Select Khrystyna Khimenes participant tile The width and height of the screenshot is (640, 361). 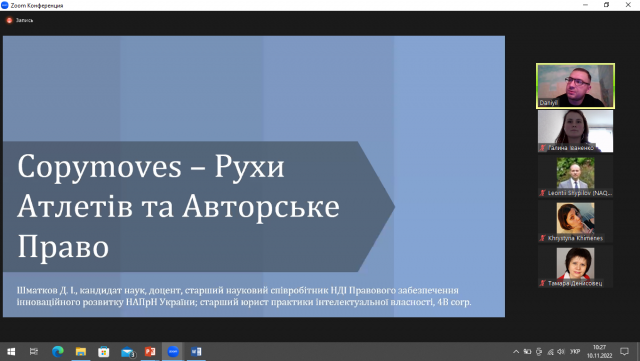(575, 222)
